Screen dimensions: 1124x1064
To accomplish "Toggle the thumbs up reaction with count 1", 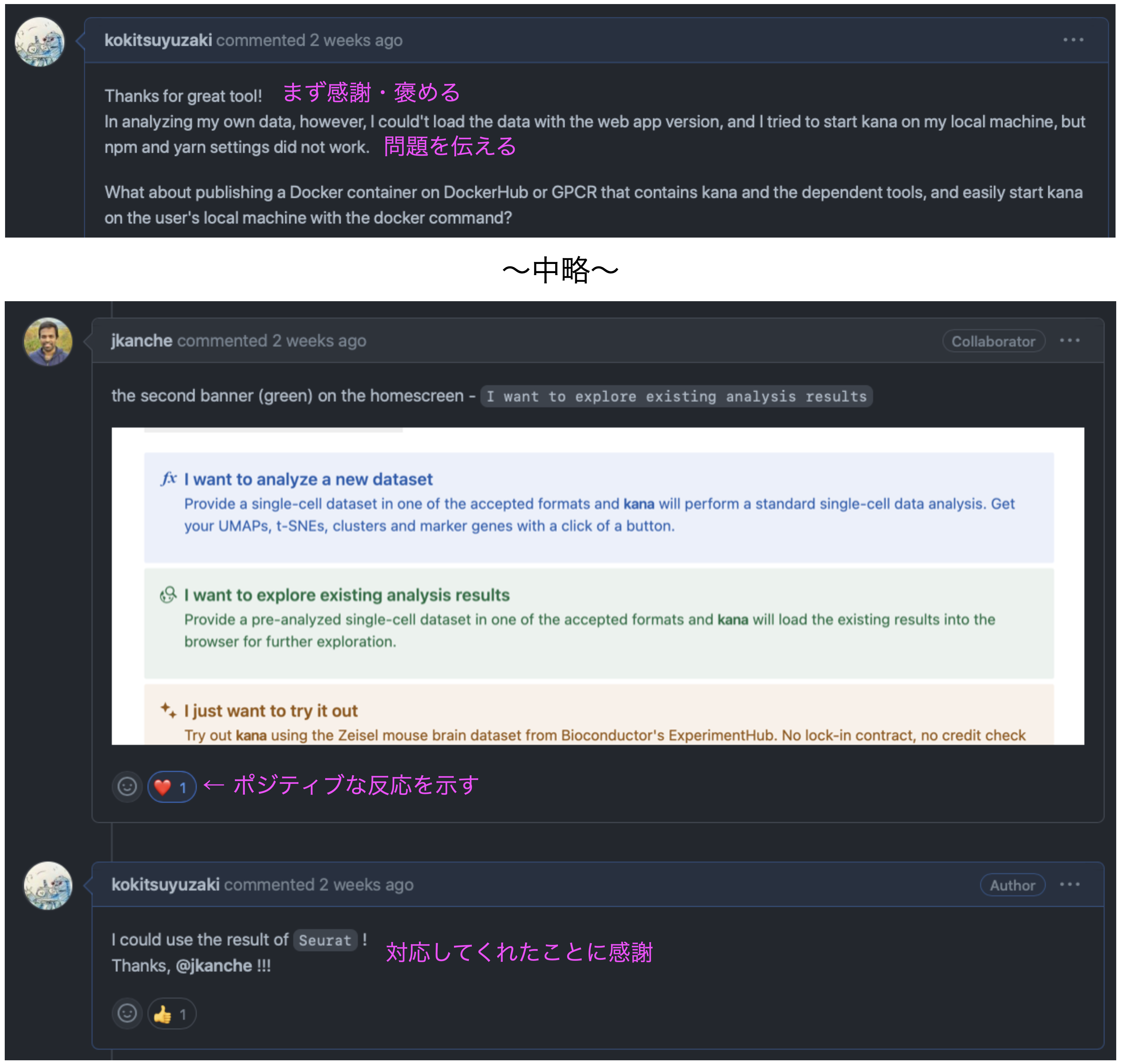I will 172,1014.
